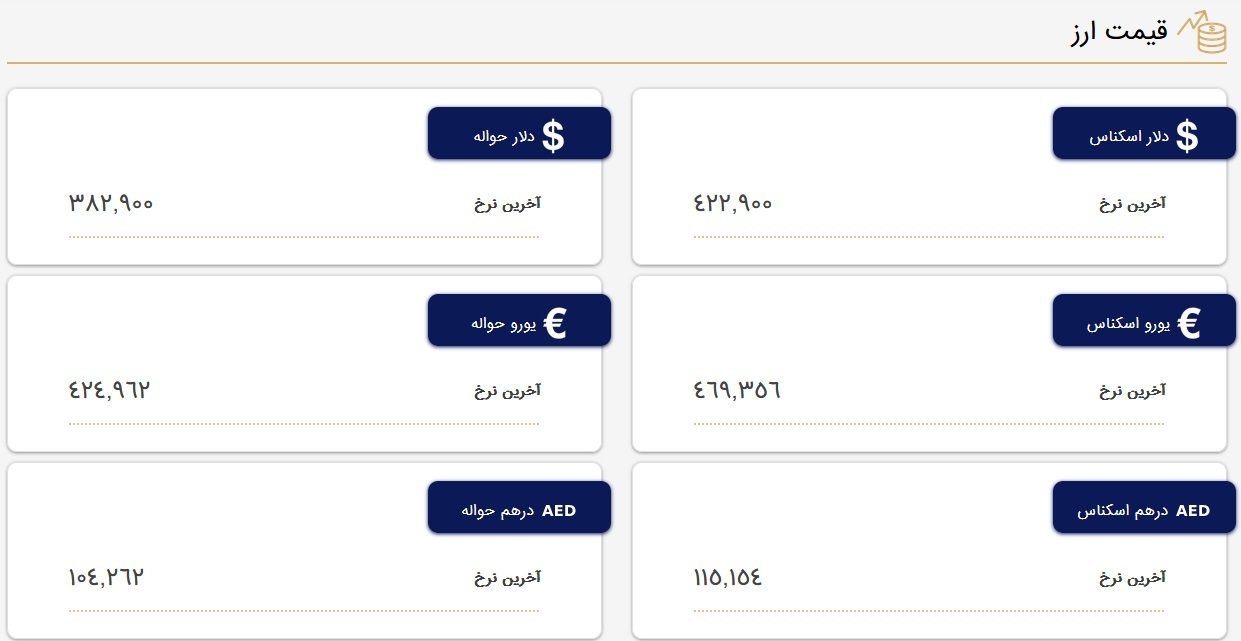Click the euro sign icon on یورو اسکناس
This screenshot has width=1241, height=641.
tap(1188, 324)
